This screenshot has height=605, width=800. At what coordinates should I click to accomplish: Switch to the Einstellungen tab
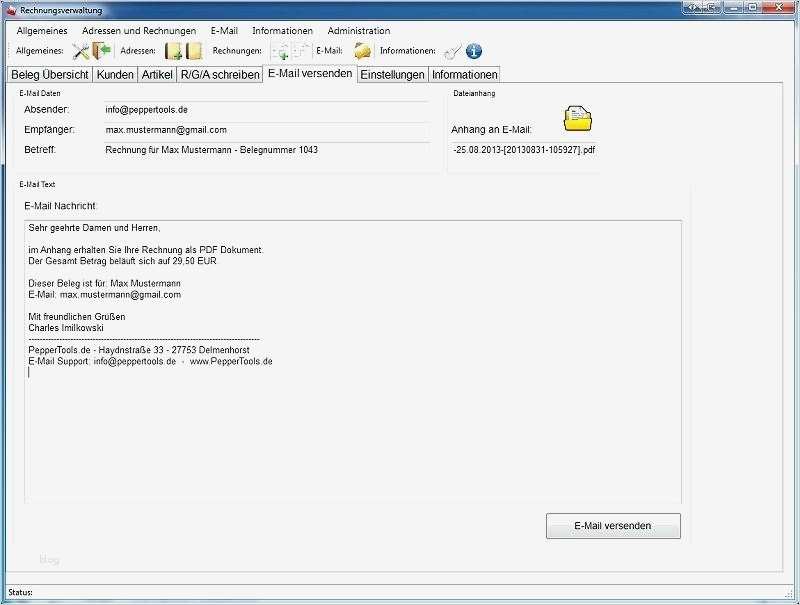click(x=392, y=73)
